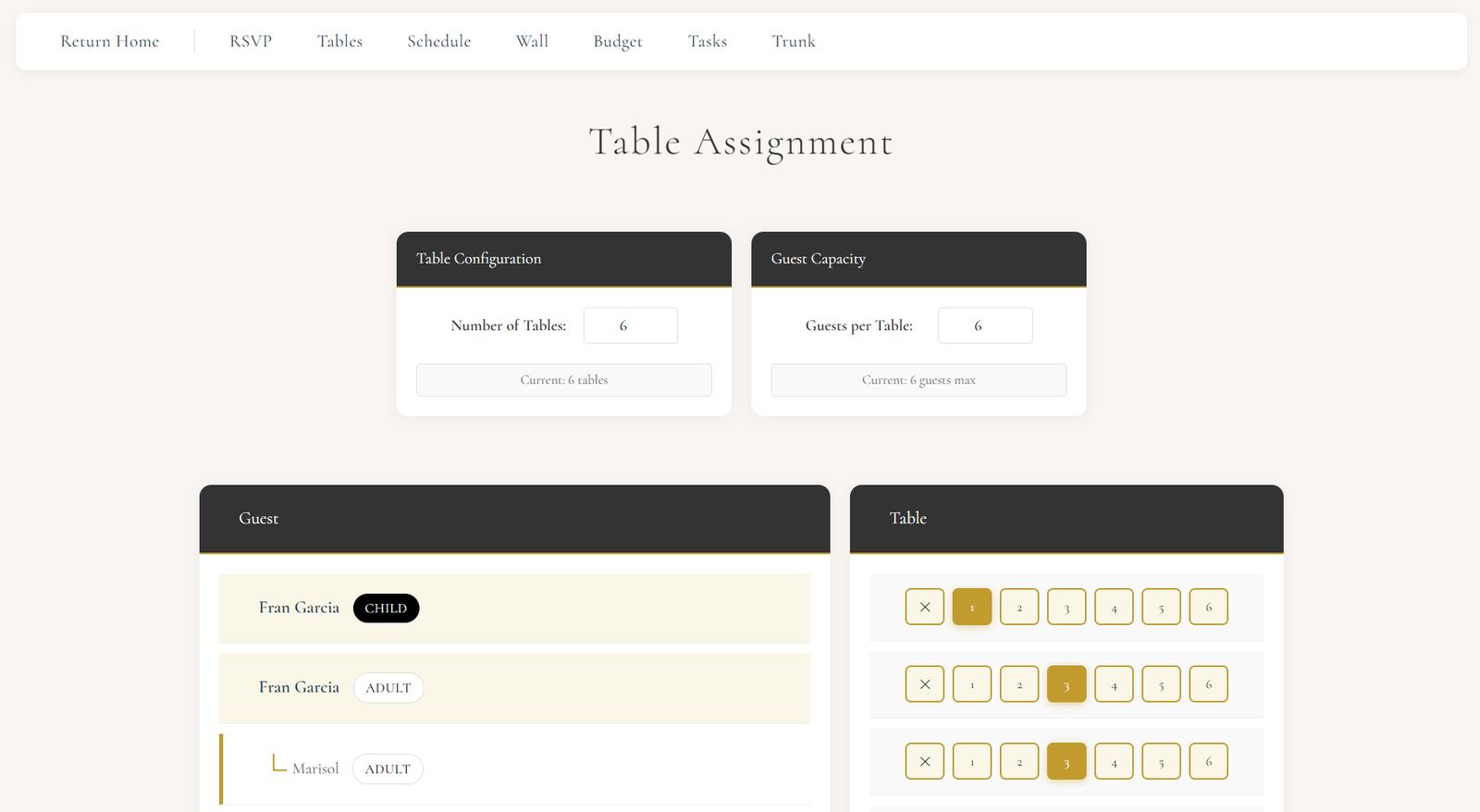Click the 'Current: 6 tables' status text
Image resolution: width=1480 pixels, height=812 pixels.
564,380
